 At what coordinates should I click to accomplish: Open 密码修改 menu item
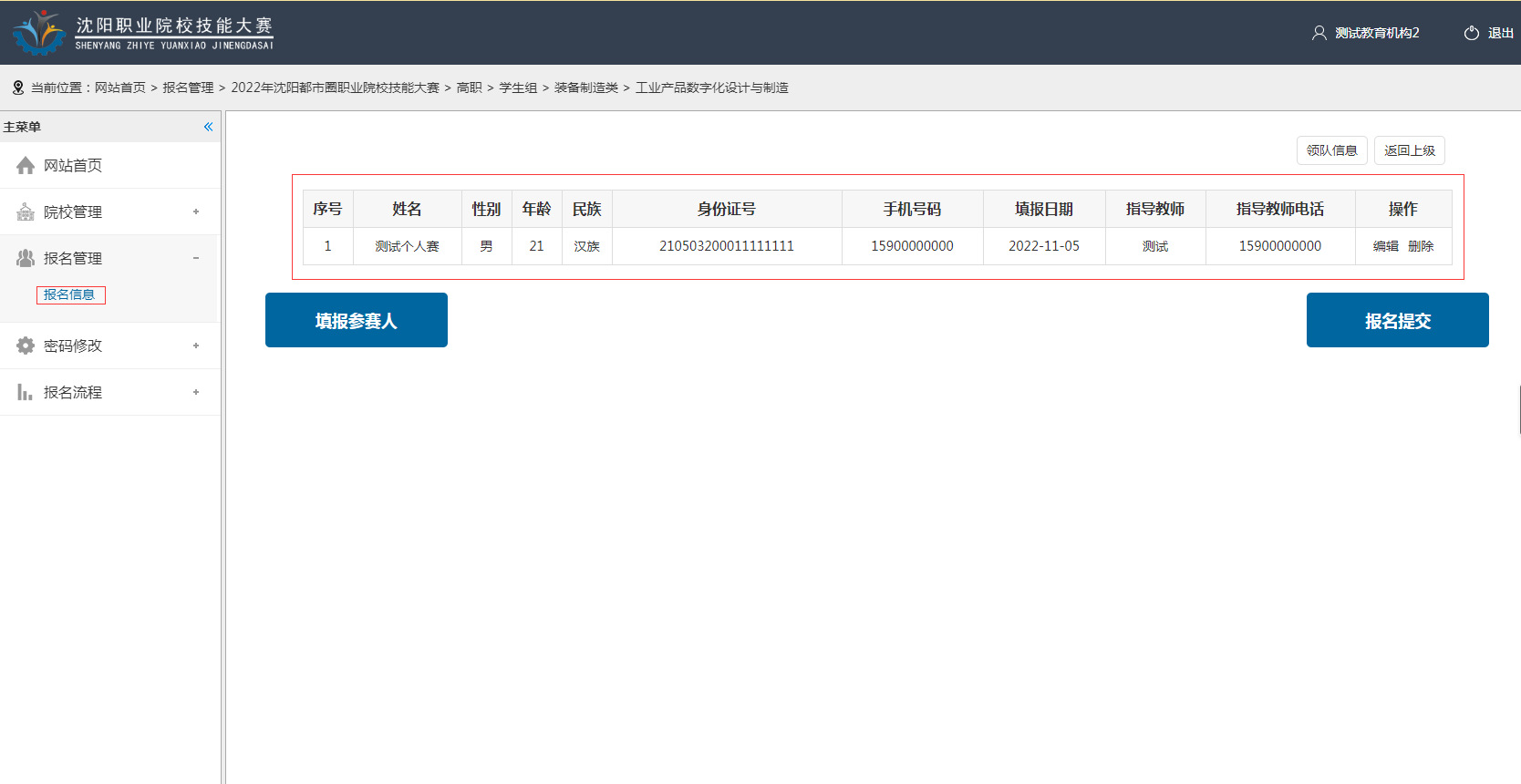(x=73, y=346)
